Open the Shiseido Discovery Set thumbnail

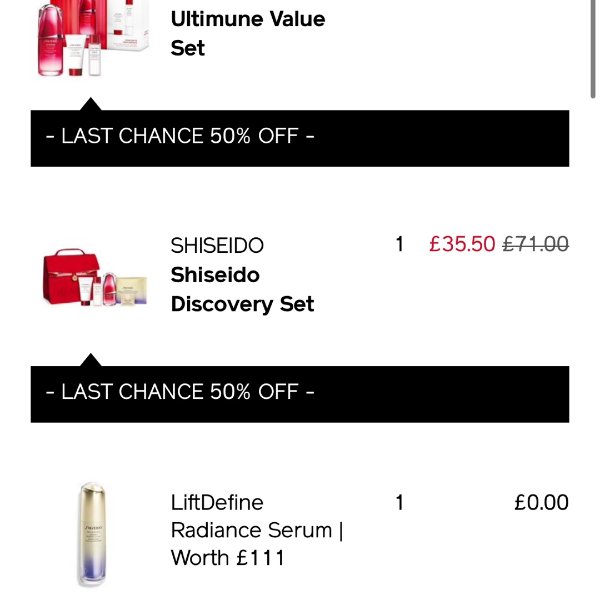coord(95,278)
